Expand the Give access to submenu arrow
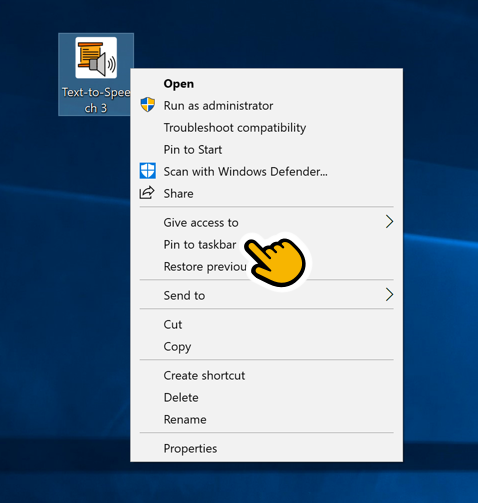This screenshot has height=503, width=478. [389, 222]
